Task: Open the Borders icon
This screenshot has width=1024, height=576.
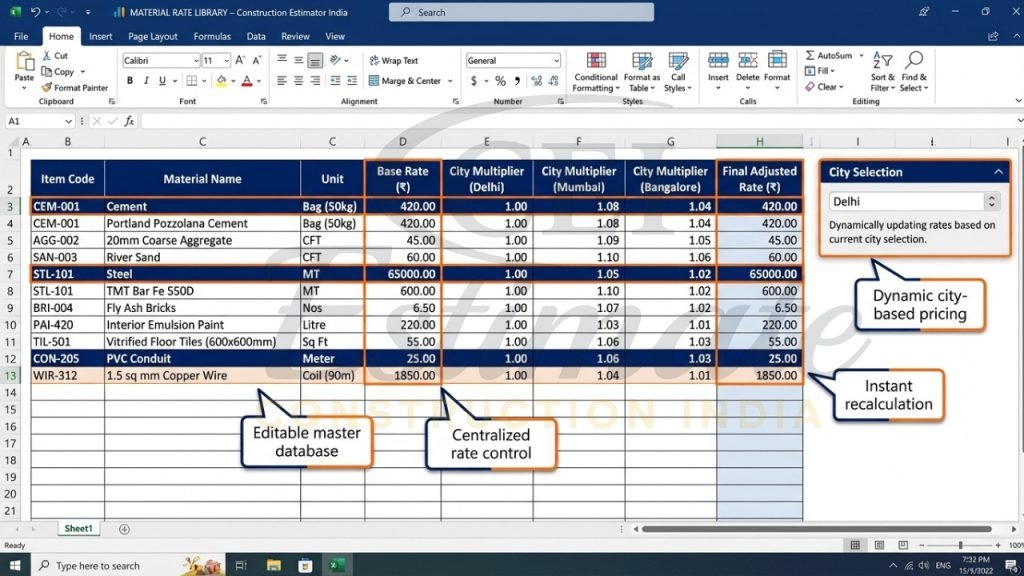Action: pos(191,80)
